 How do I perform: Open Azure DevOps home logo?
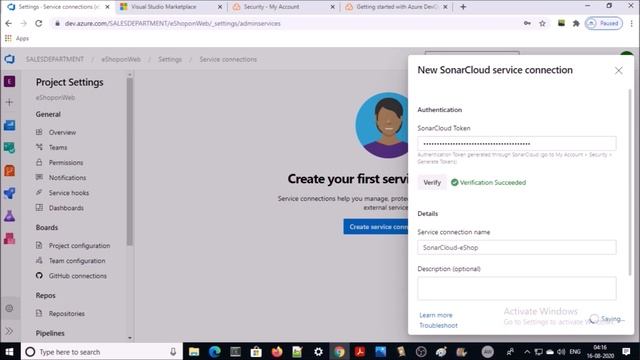10,59
